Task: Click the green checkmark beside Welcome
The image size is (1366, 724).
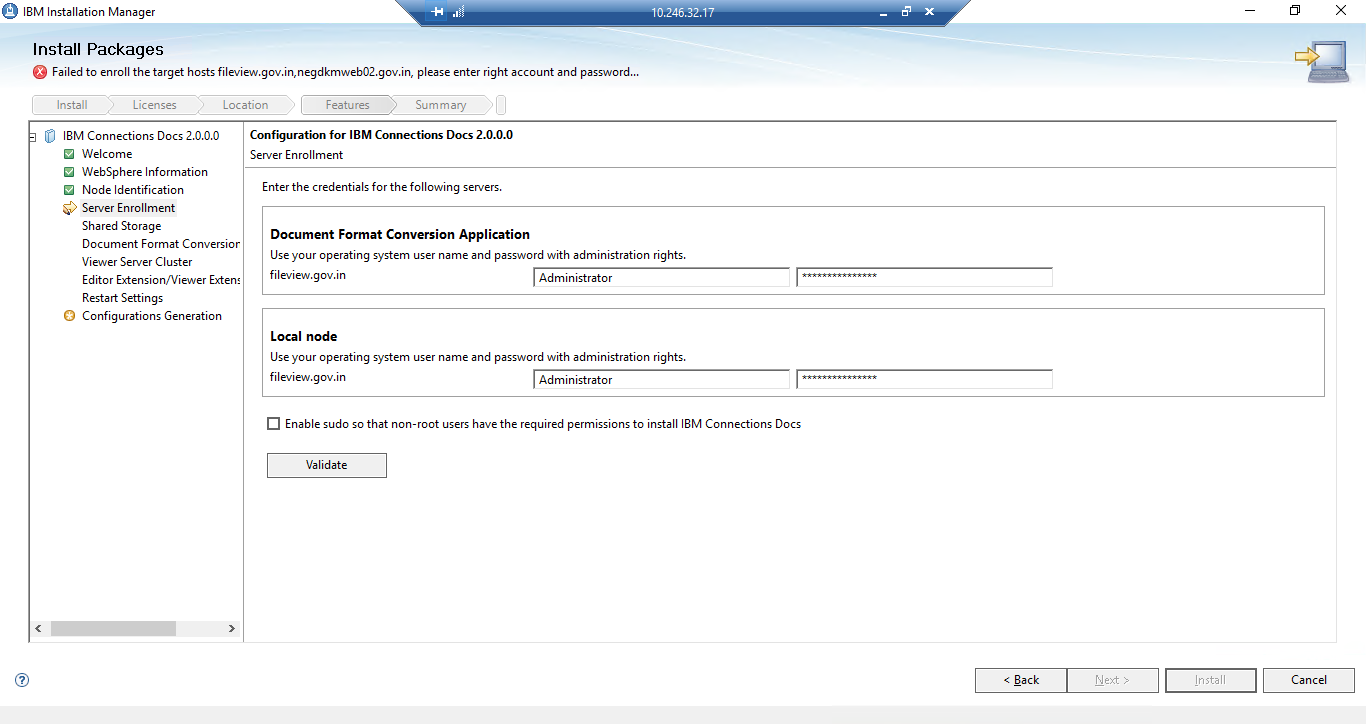Action: point(69,153)
